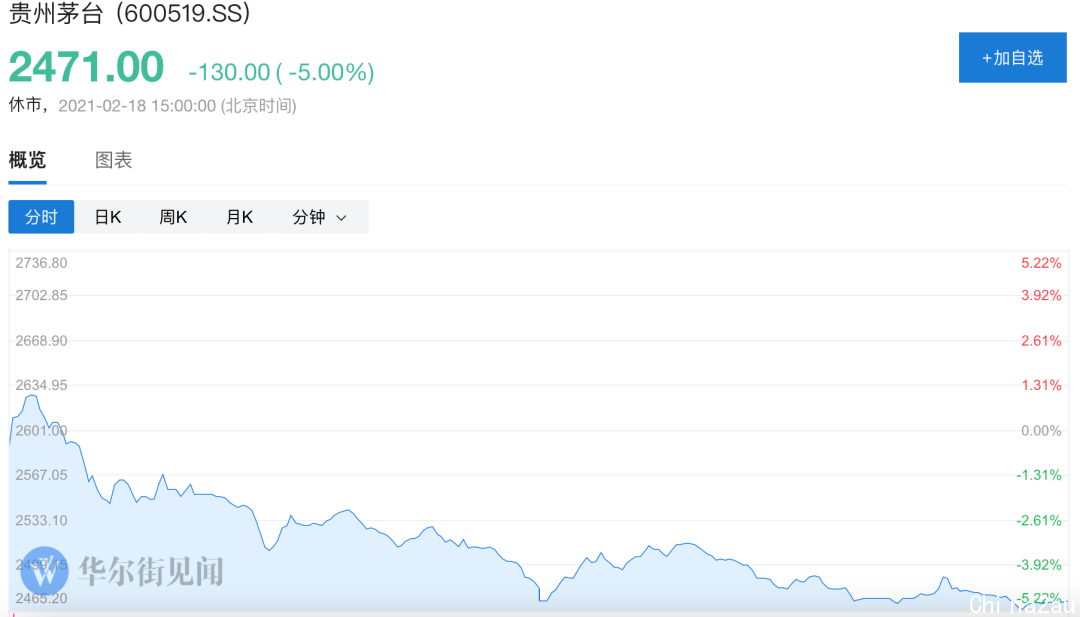Click the 3.92% positive percentage label
Screen dimensions: 1080x617
point(1041,295)
